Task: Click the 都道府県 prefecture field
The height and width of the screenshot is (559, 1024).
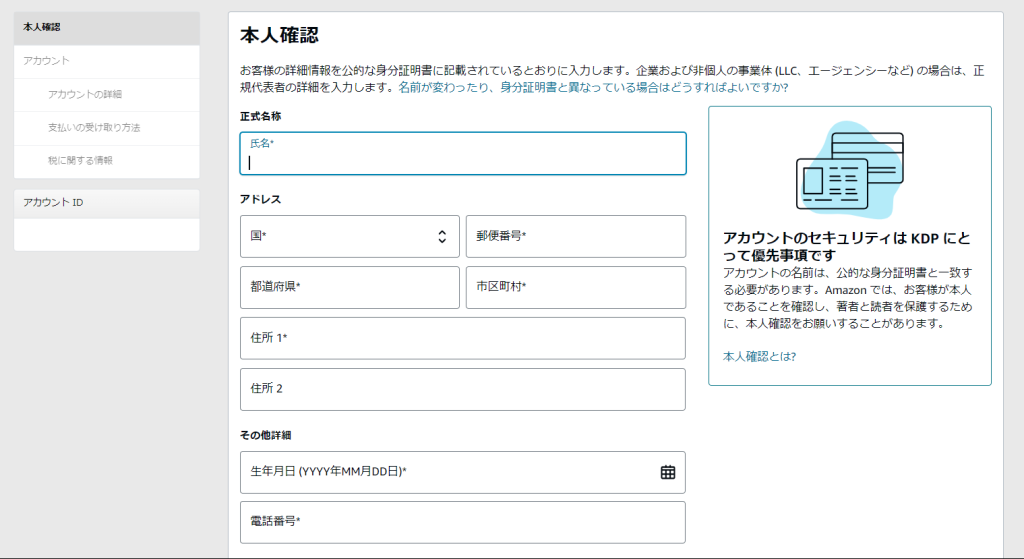Action: pyautogui.click(x=349, y=287)
